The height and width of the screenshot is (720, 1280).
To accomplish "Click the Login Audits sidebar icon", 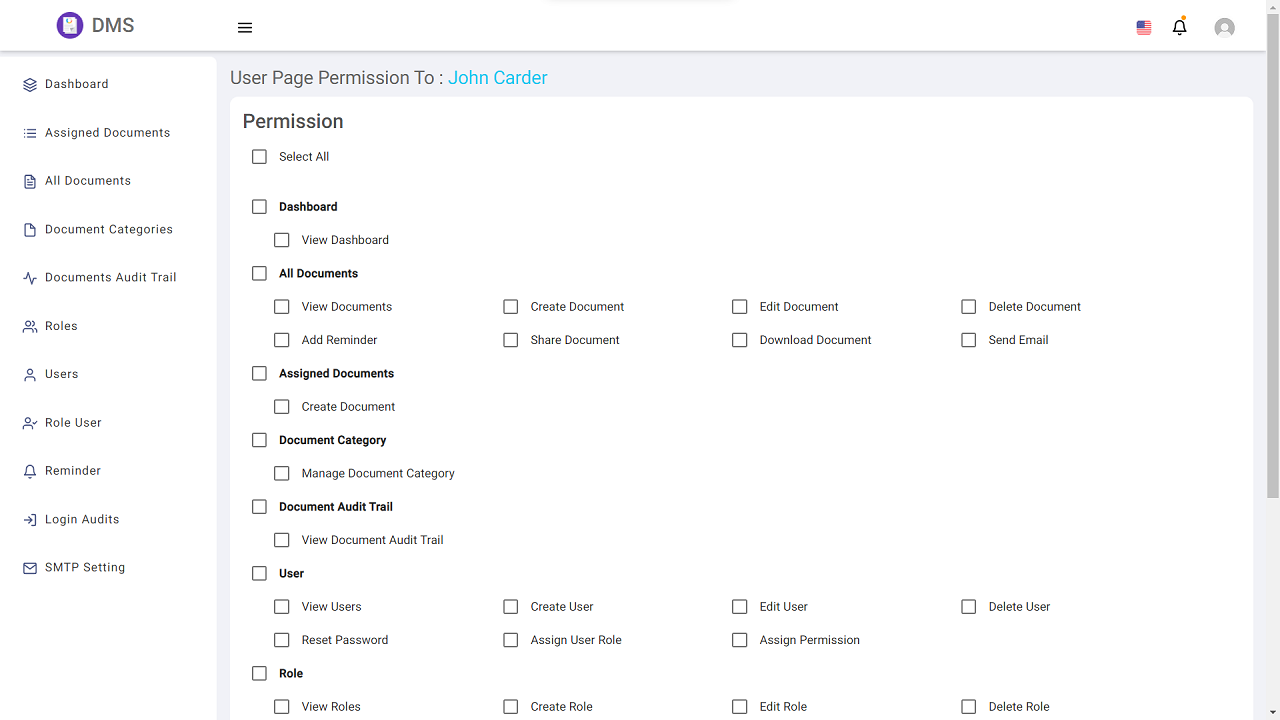I will coord(30,520).
